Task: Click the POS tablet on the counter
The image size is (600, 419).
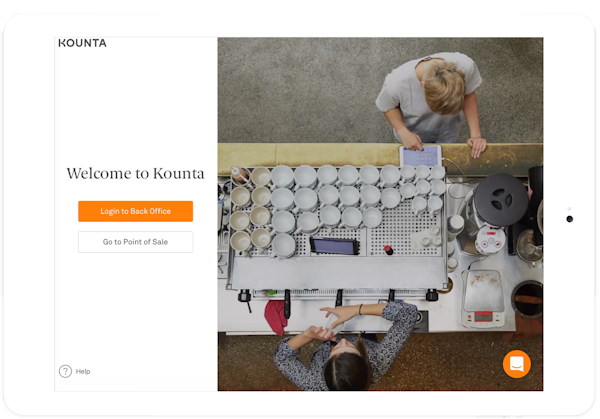Action: click(420, 156)
